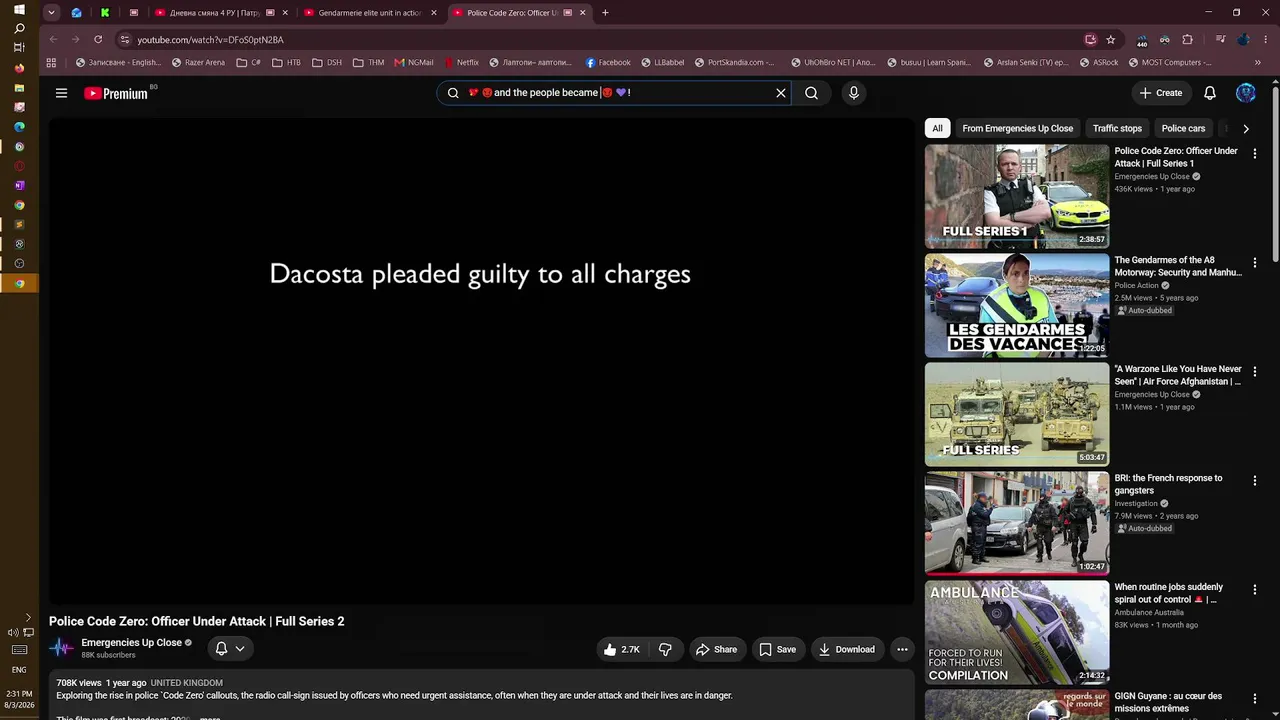The width and height of the screenshot is (1280, 720).
Task: Open options for When routine jobs video
Action: 1255,590
